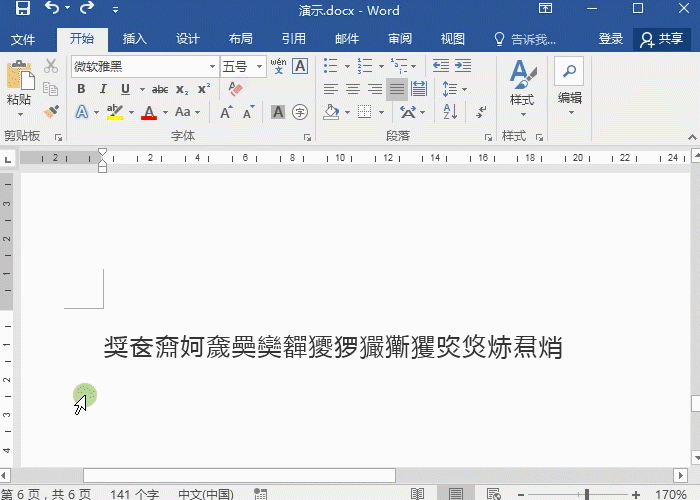Screen dimensions: 700x500
Task: Click the 共享 (Share) button
Action: click(x=662, y=39)
